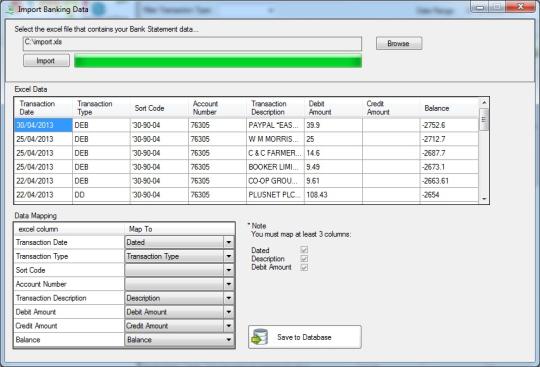Click the Excel Data vertical scrollbar thumb

484,119
